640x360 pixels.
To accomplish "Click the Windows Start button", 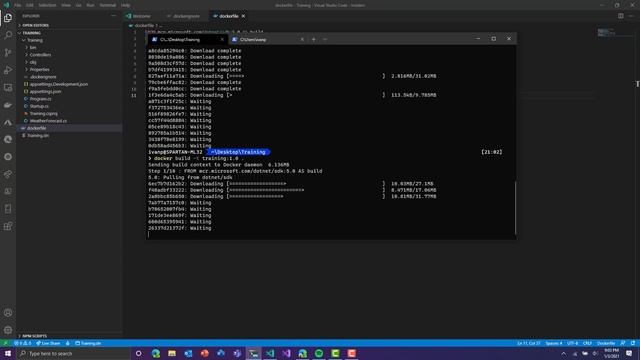I will tap(8, 353).
